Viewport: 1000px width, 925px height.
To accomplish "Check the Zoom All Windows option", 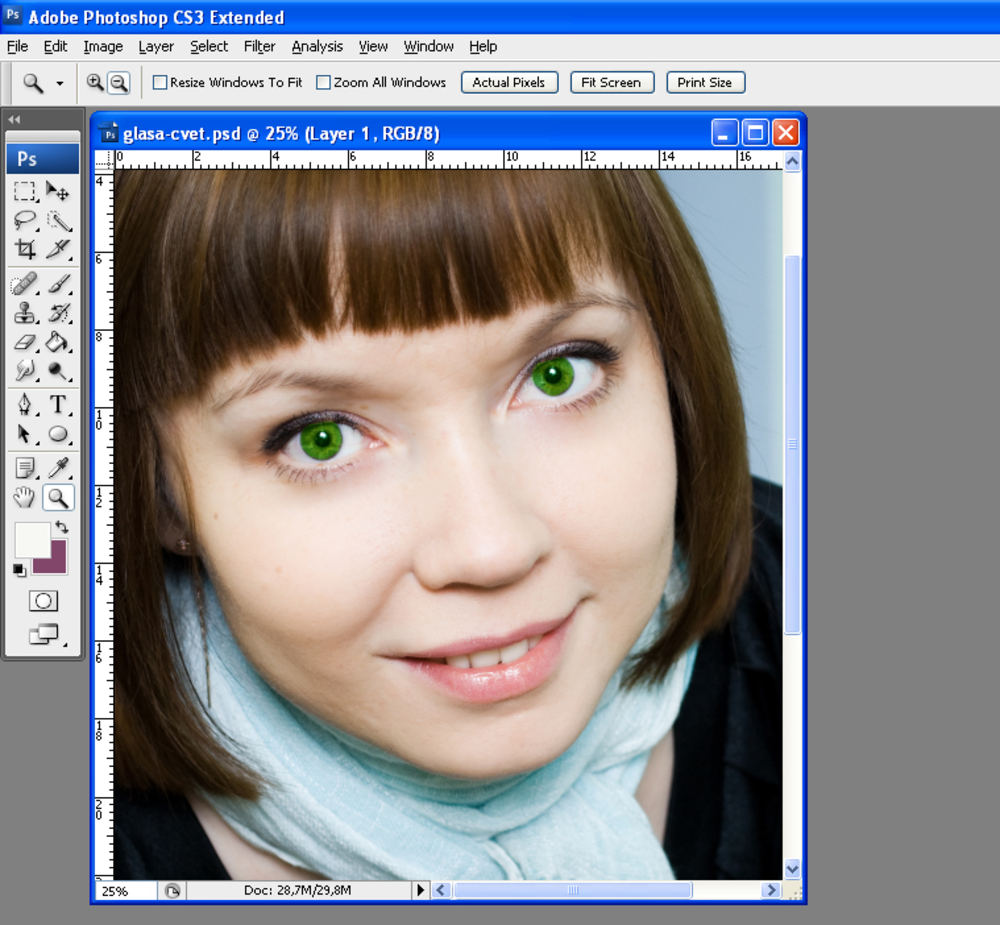I will point(323,83).
